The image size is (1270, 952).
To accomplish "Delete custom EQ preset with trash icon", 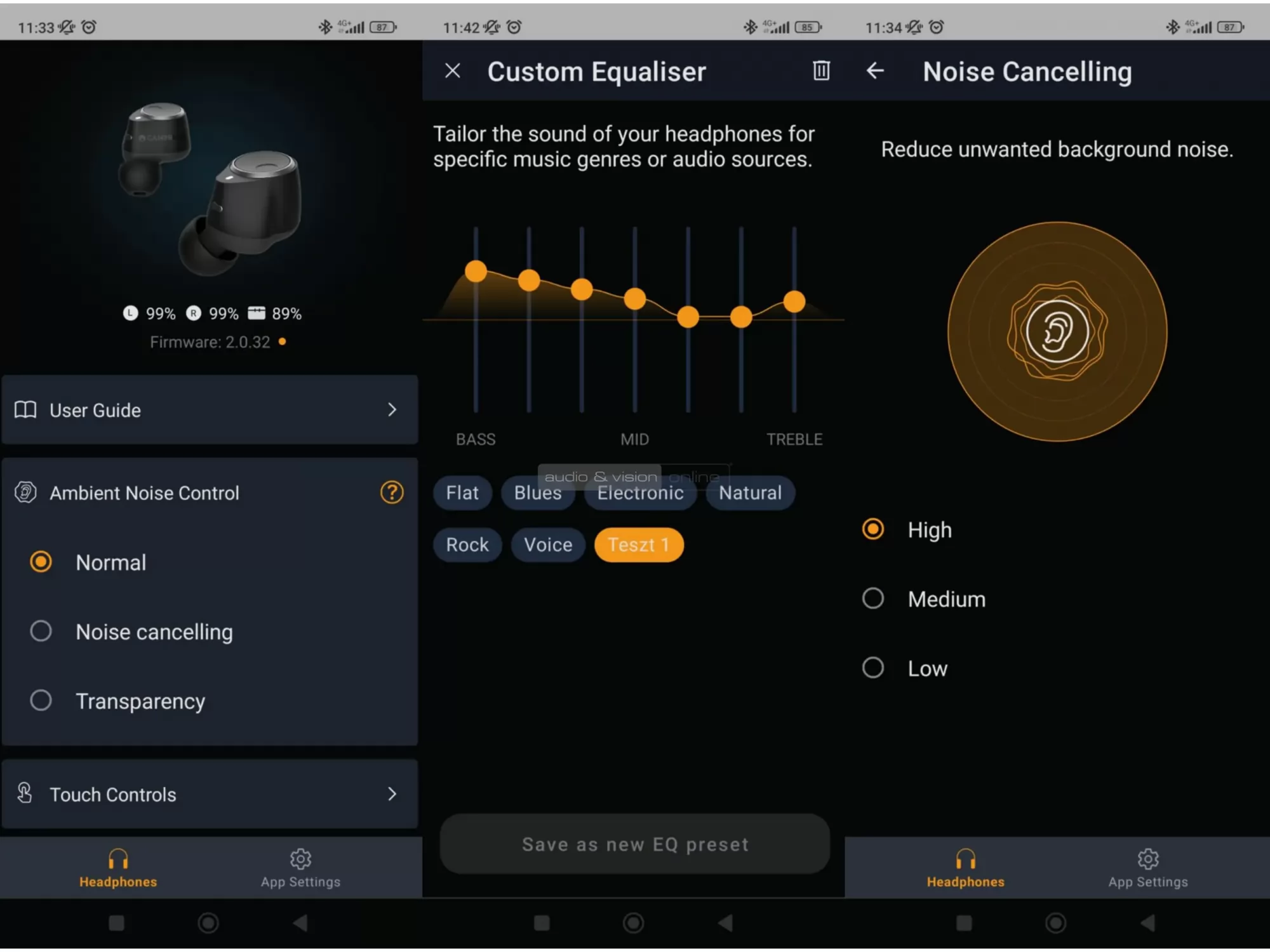I will [821, 70].
